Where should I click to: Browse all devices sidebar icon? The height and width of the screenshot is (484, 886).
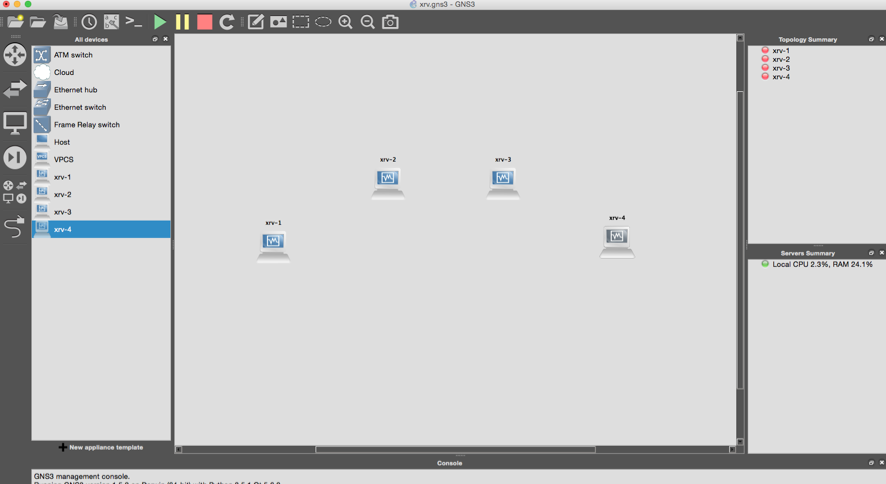(x=15, y=192)
